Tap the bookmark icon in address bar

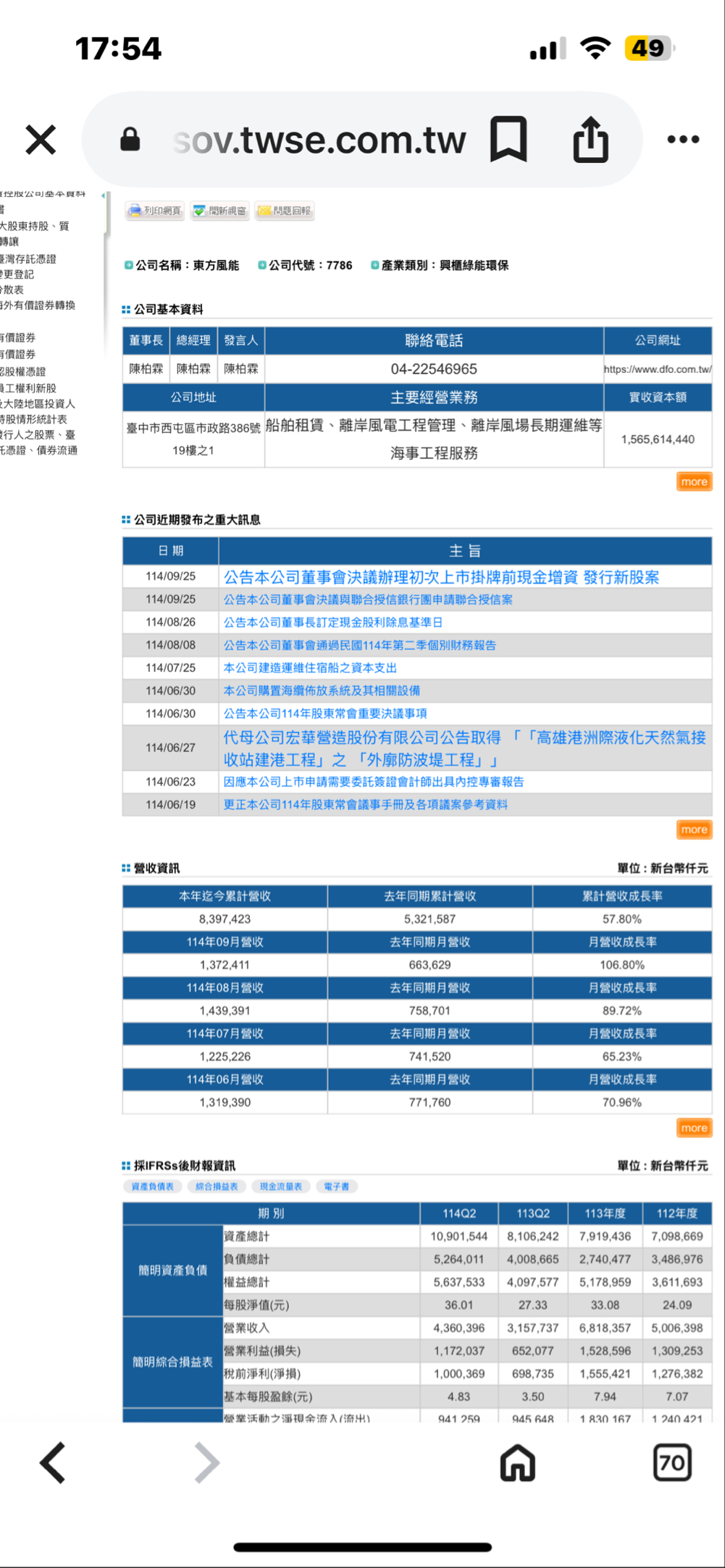[x=508, y=139]
